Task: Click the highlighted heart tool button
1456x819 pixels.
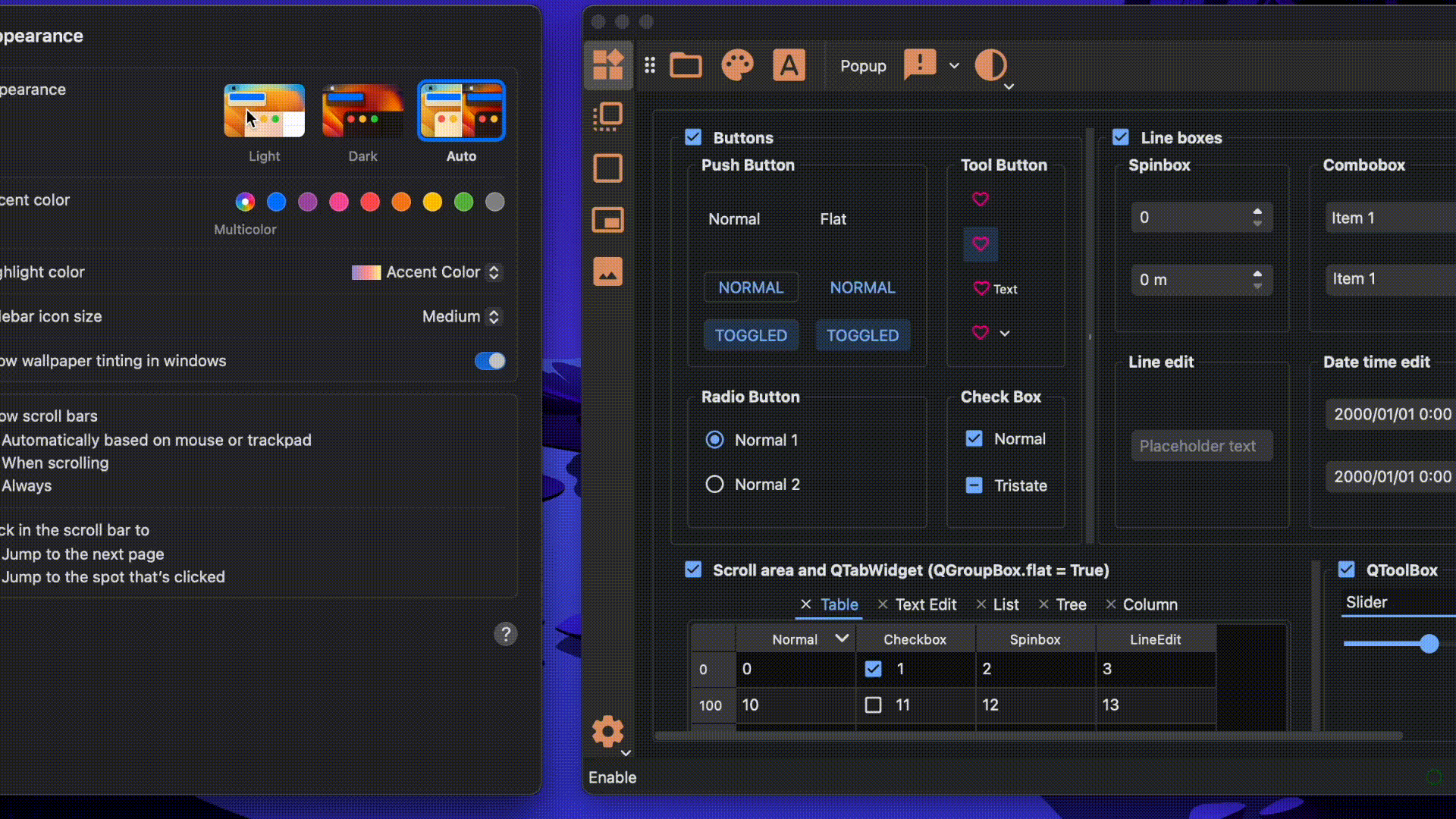Action: tap(981, 244)
